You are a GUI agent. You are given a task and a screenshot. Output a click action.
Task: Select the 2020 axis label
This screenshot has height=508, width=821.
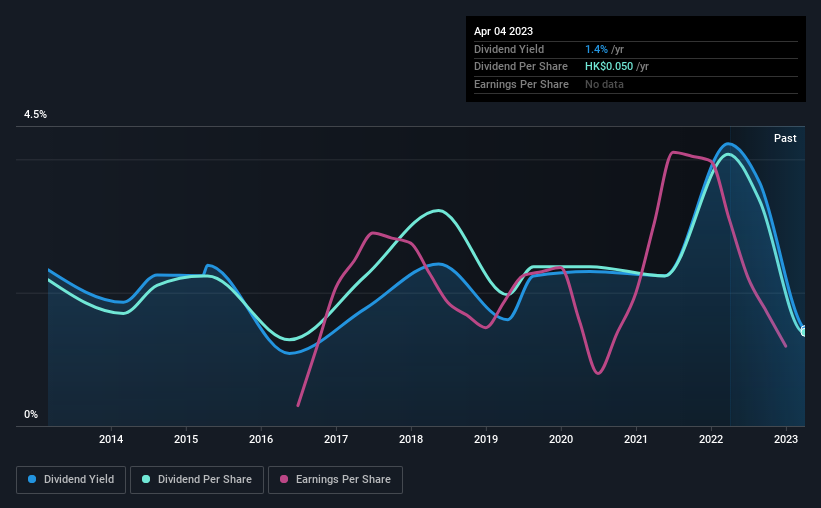point(561,439)
